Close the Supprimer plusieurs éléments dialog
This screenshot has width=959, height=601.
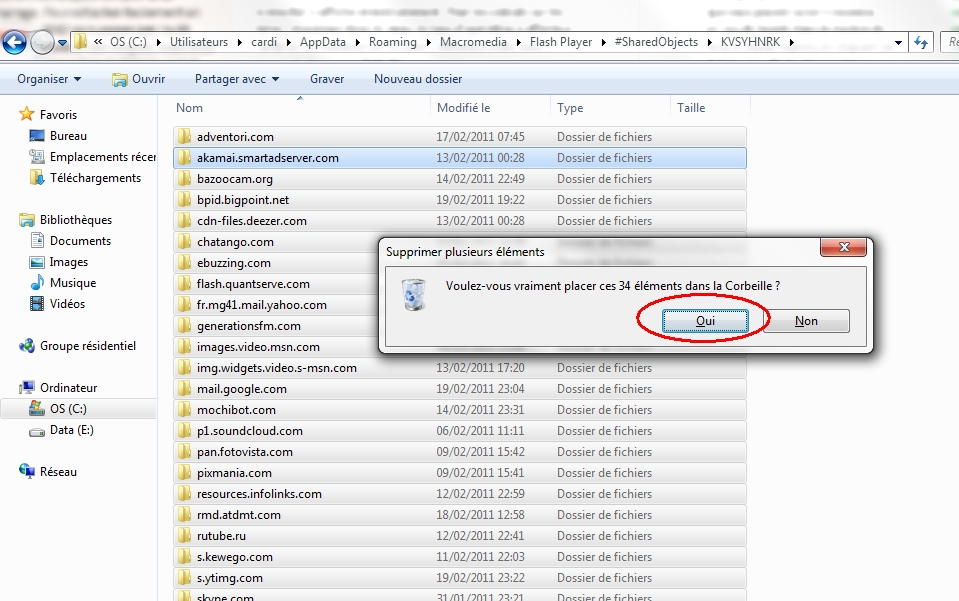[x=844, y=246]
